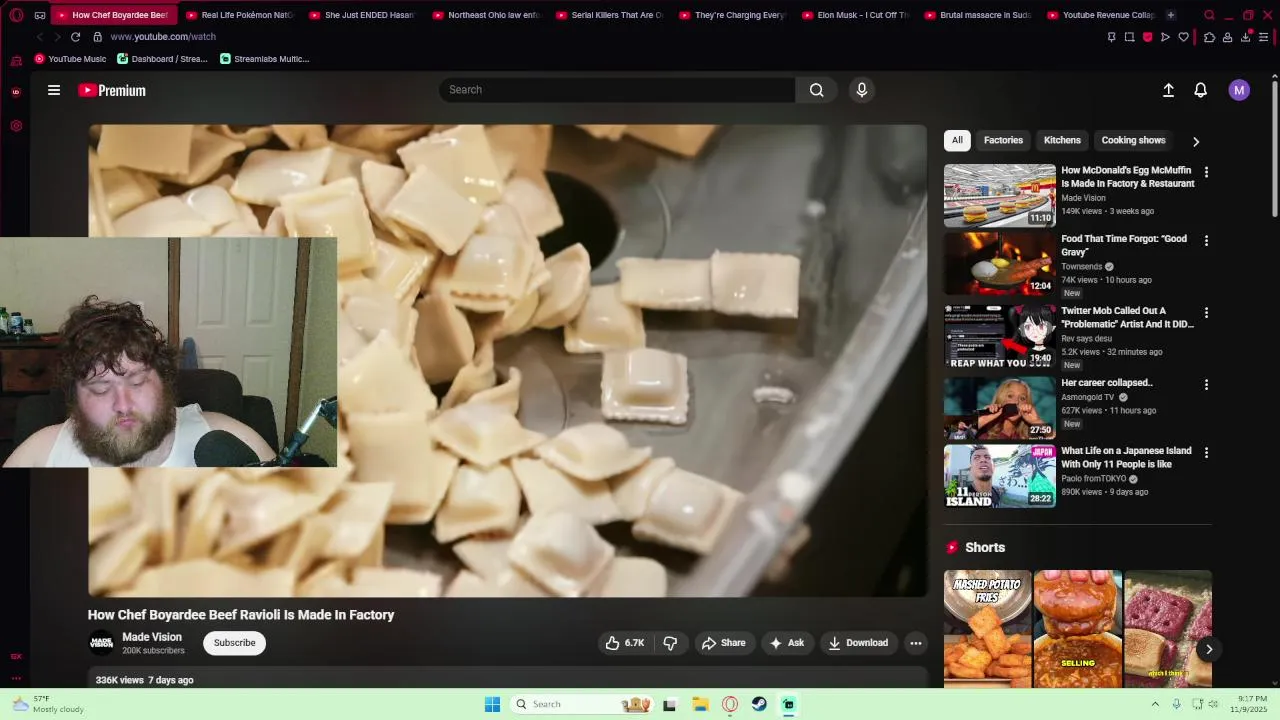Click the browser back arrow

[x=40, y=37]
